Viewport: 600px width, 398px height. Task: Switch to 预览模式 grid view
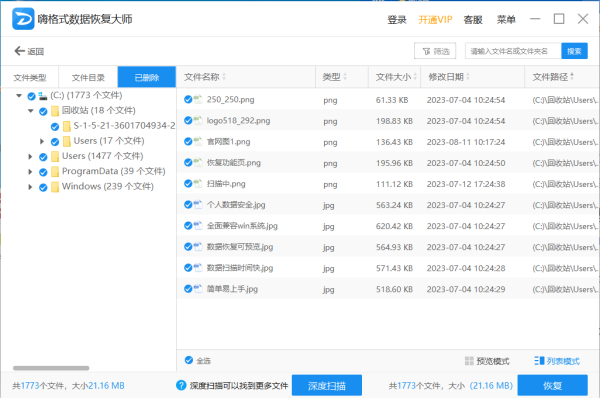pos(469,361)
